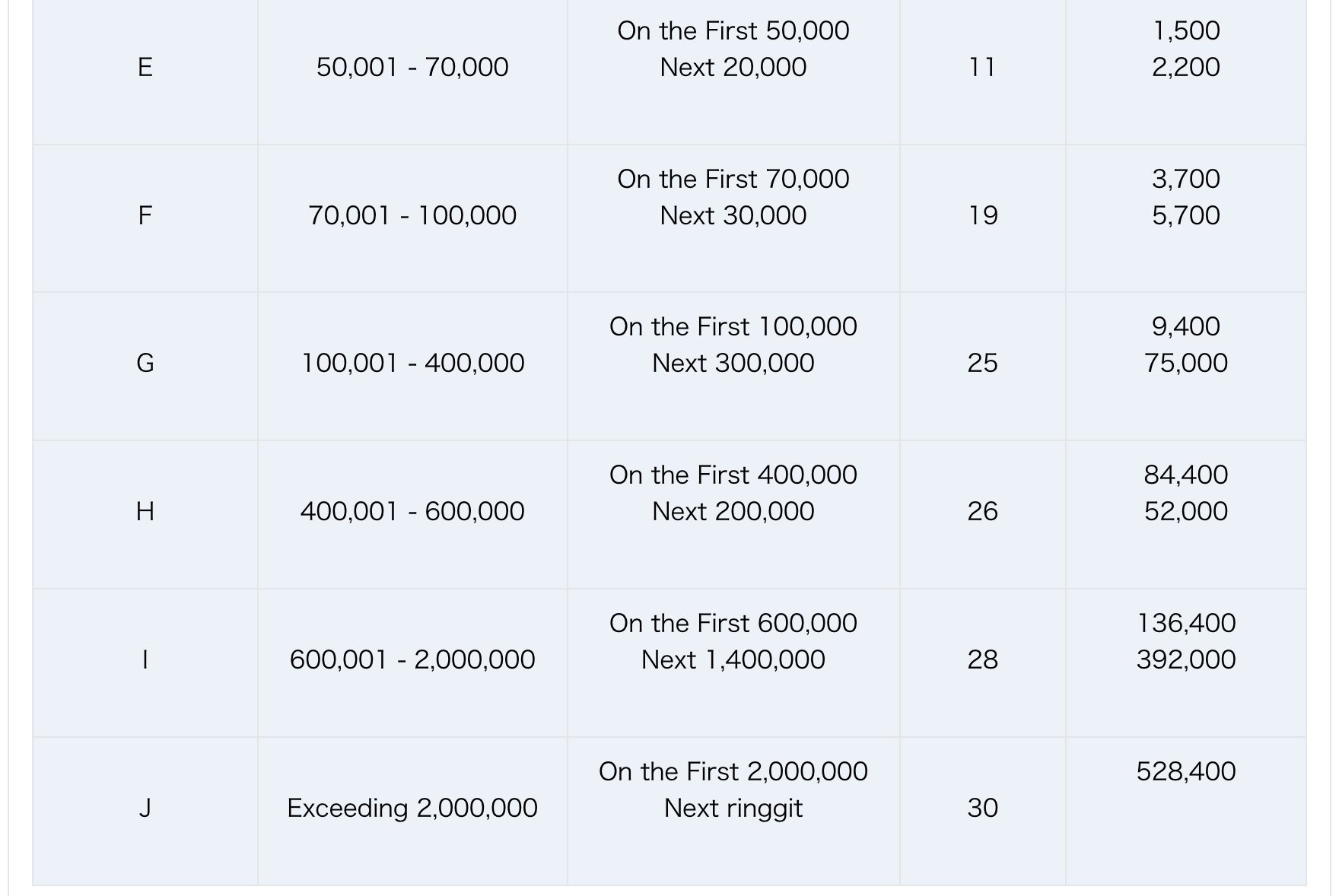This screenshot has width=1339, height=896.
Task: Select the category H cell
Action: (145, 512)
